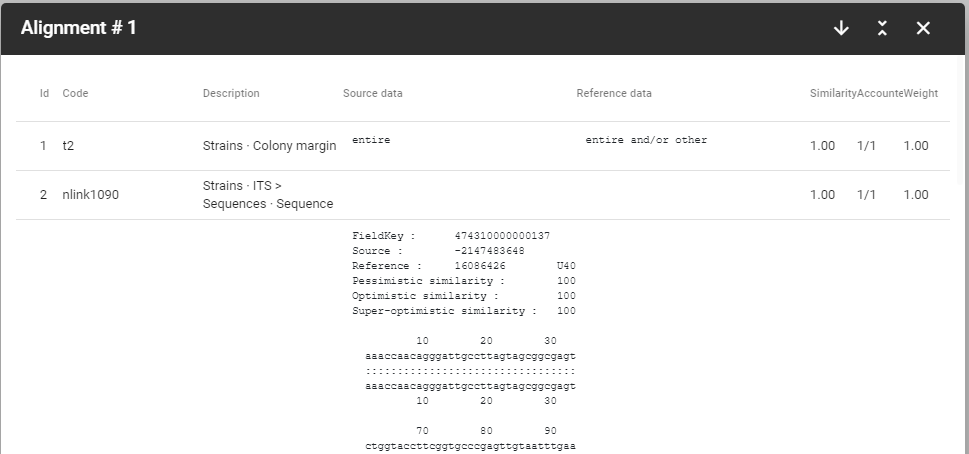
Task: Collapse the alignment panel with the double-chevron icon
Action: [882, 28]
